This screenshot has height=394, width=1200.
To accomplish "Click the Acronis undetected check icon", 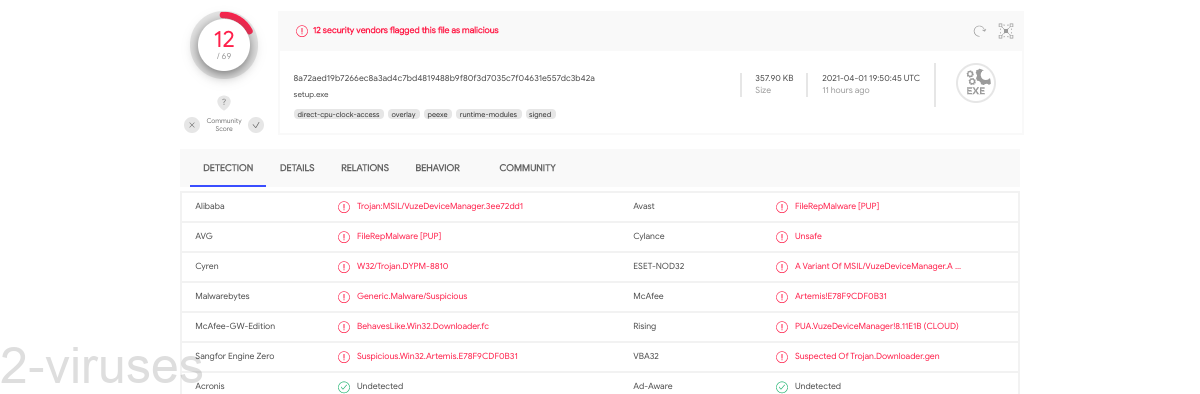I will click(x=344, y=387).
